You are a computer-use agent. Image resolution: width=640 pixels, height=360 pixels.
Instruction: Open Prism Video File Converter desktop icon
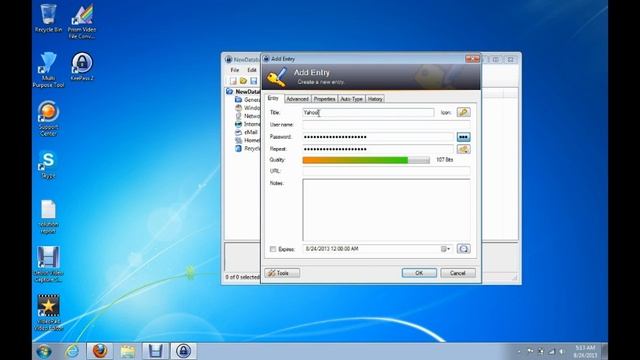point(82,21)
